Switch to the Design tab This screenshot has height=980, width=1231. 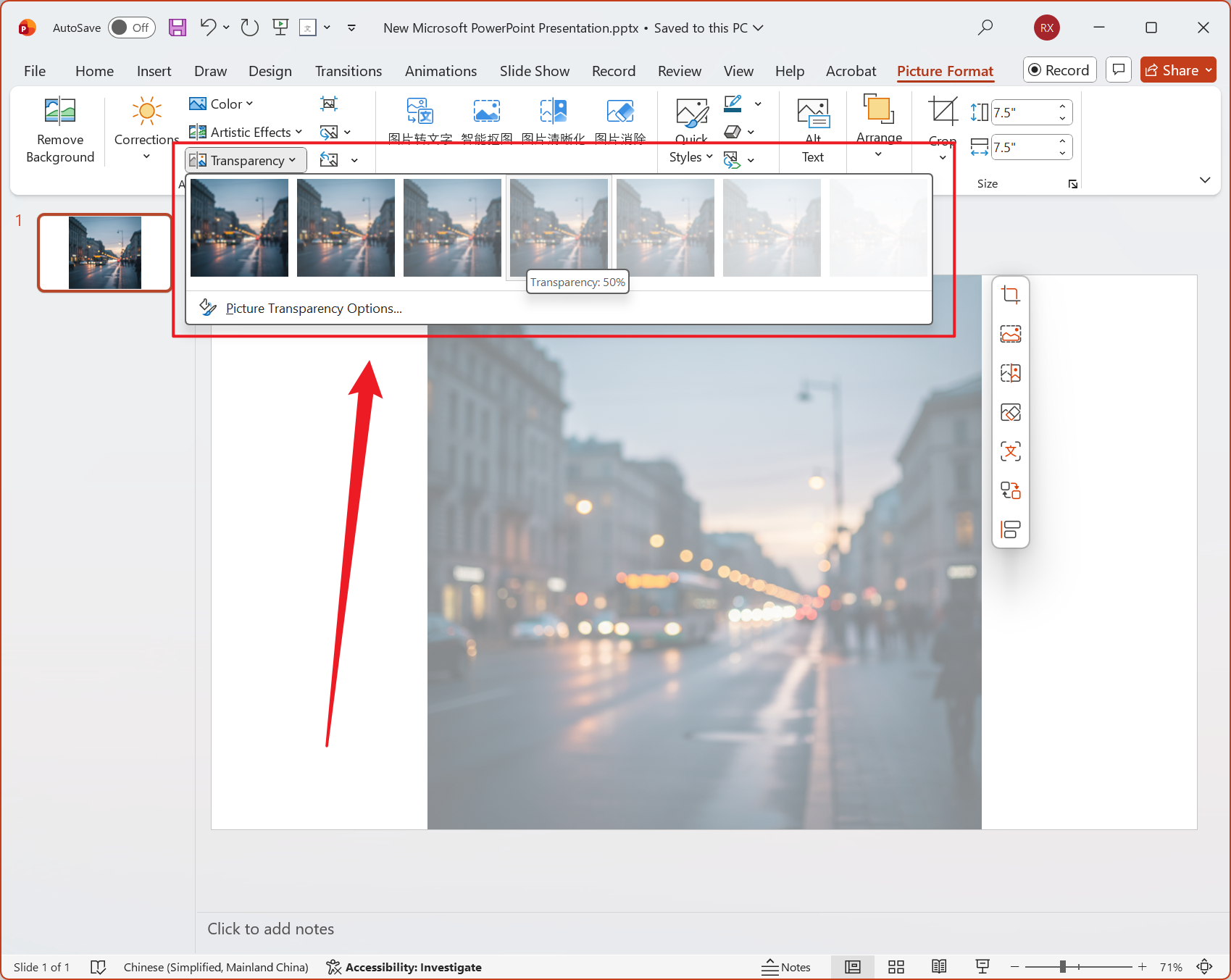coord(270,71)
